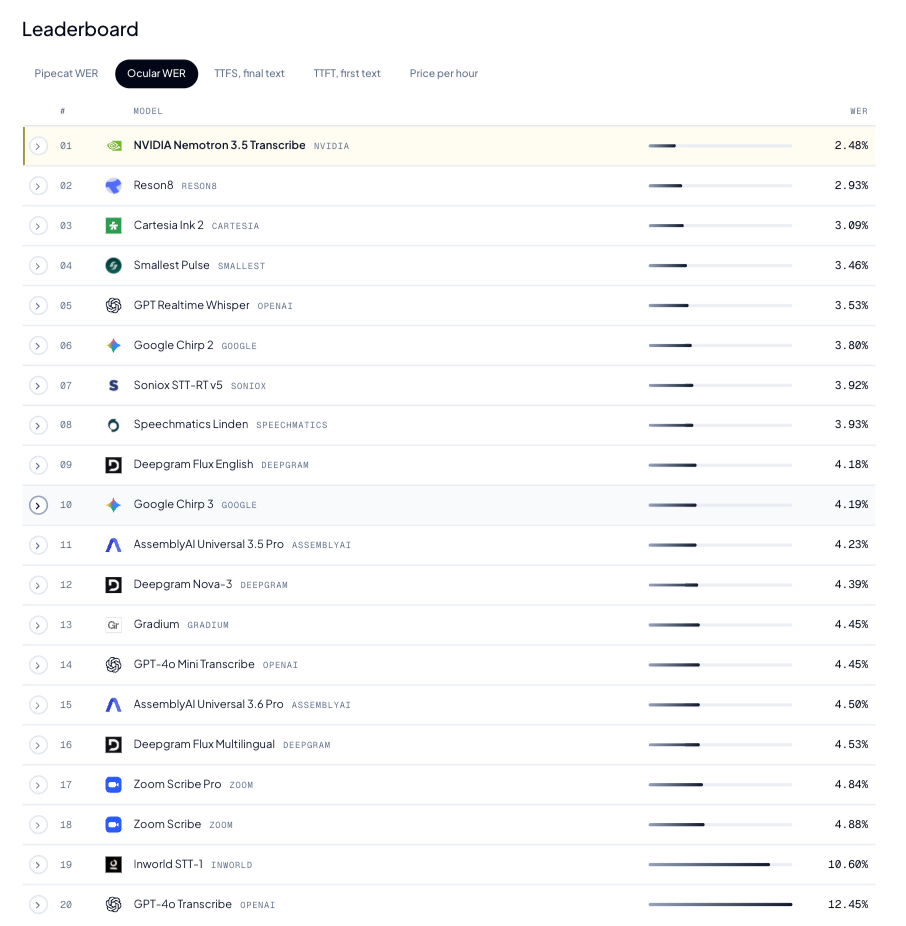Click the AssemblyAI logo beside Universal 3.6 Pro

pos(113,705)
